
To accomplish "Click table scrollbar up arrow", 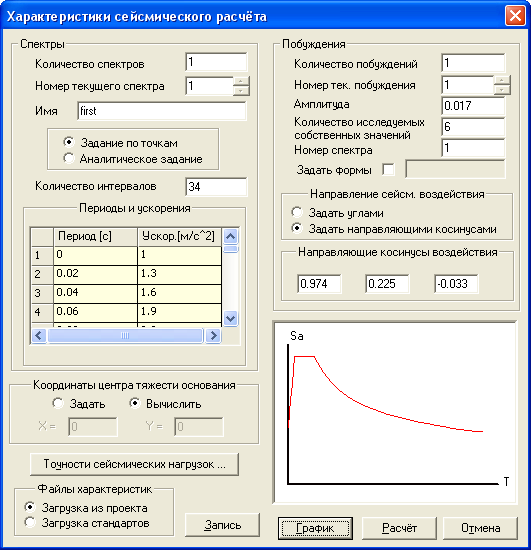I will (x=230, y=236).
